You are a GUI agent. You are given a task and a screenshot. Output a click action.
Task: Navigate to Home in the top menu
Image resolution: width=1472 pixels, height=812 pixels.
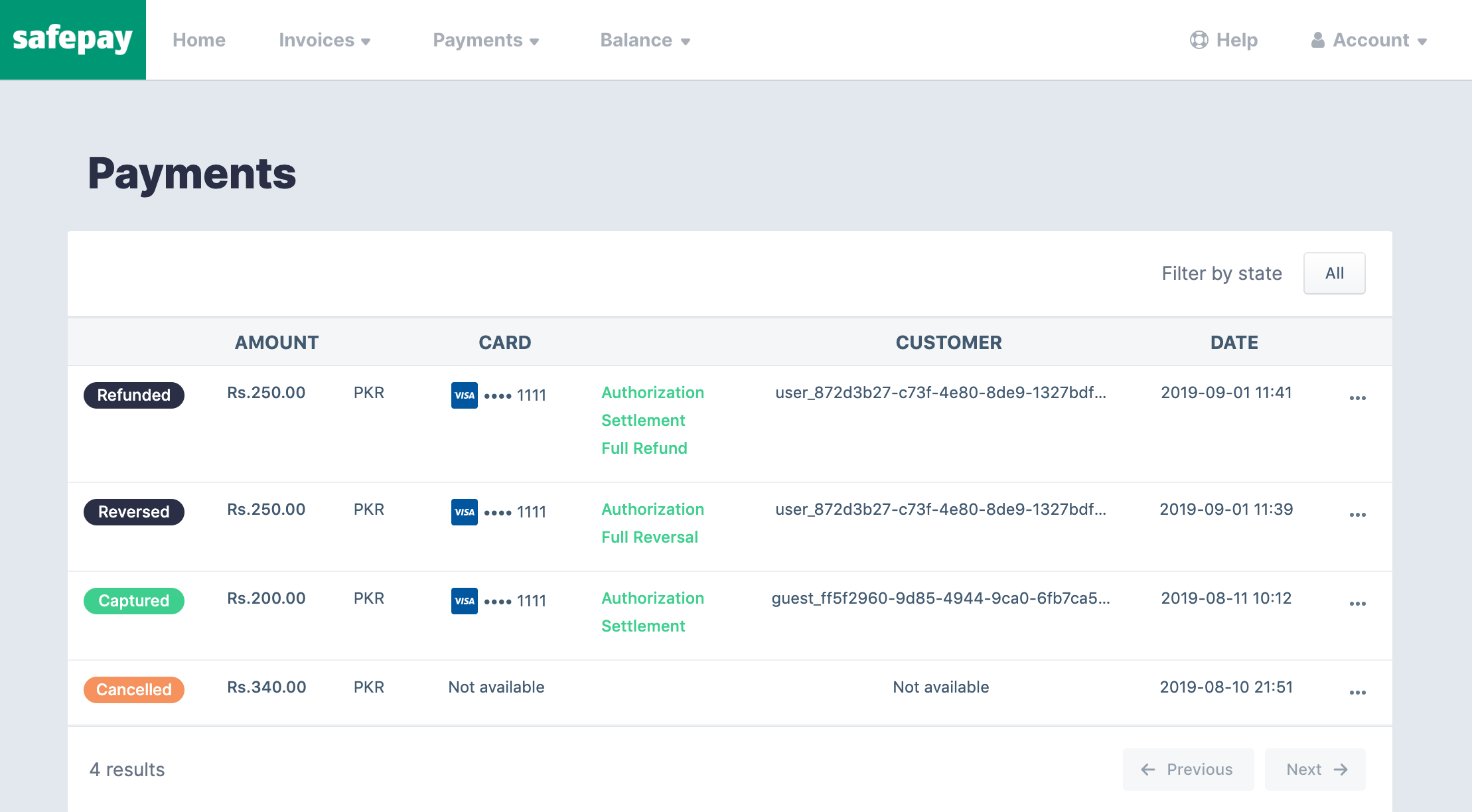(198, 40)
